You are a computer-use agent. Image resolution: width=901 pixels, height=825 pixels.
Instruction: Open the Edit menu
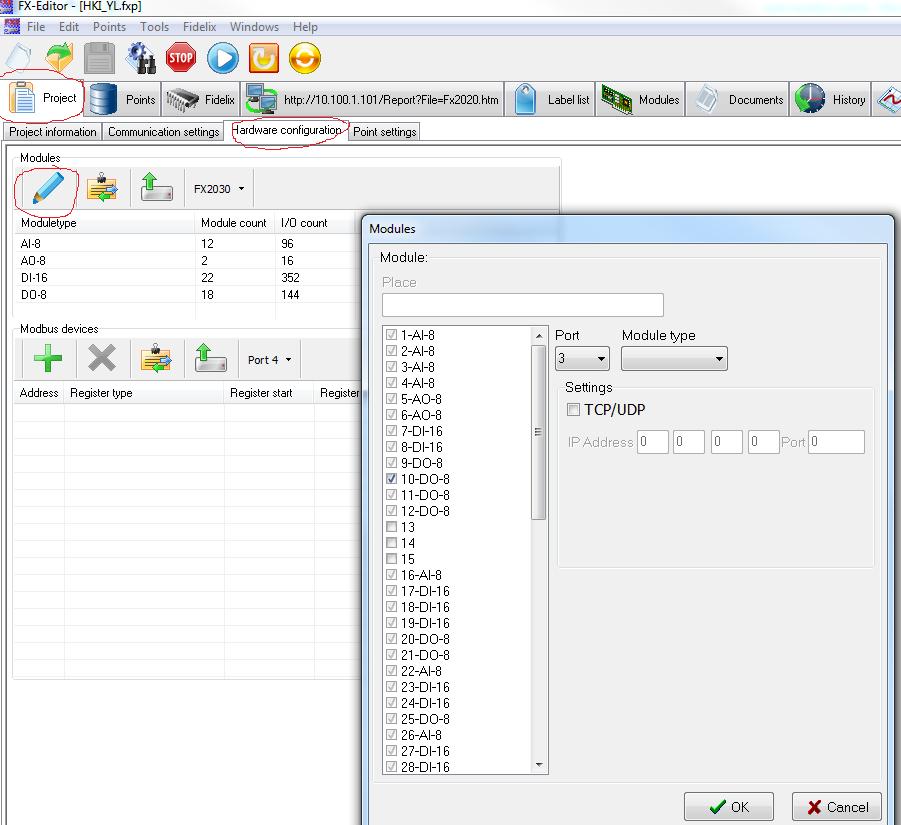(68, 26)
